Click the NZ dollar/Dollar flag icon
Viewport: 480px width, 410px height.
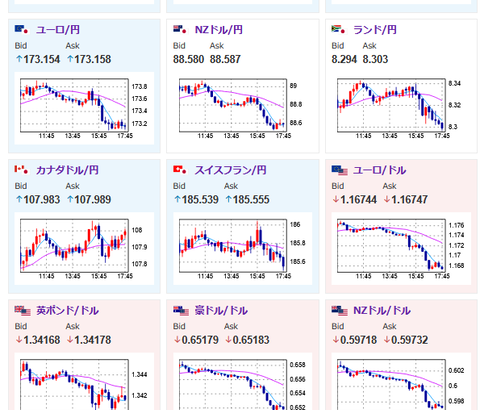pyautogui.click(x=339, y=311)
